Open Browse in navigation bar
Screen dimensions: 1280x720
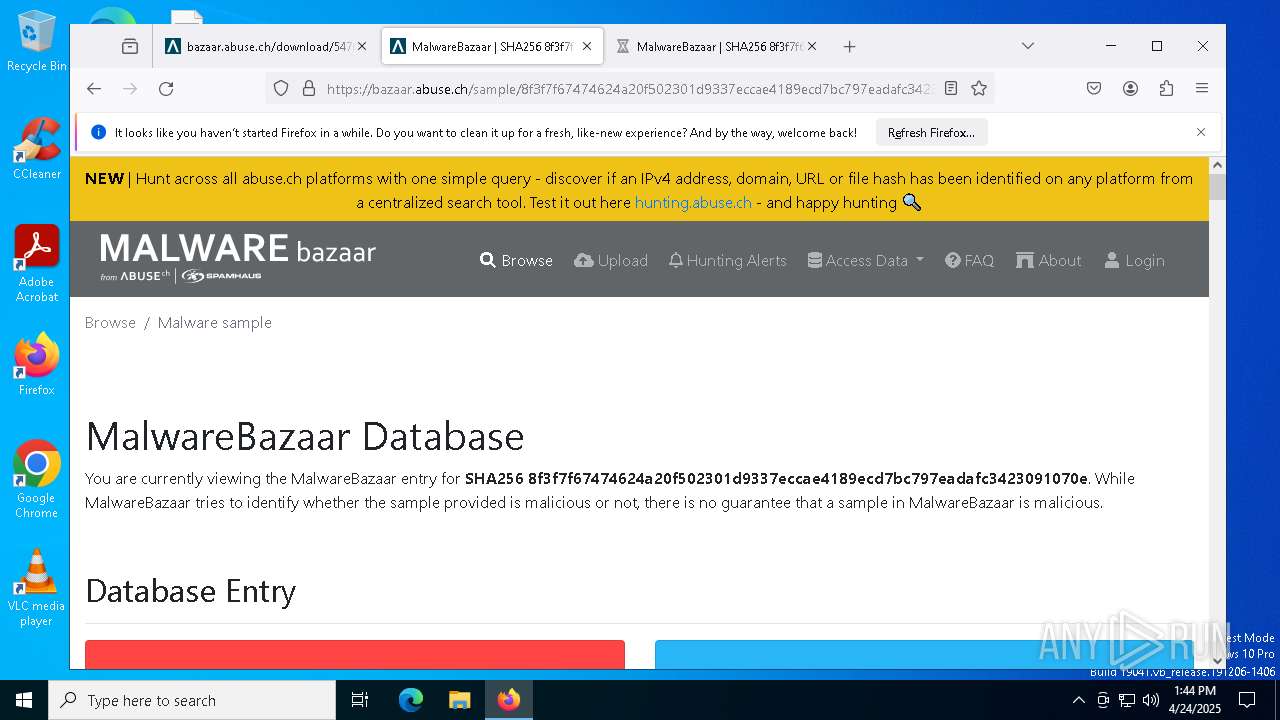[x=516, y=260]
